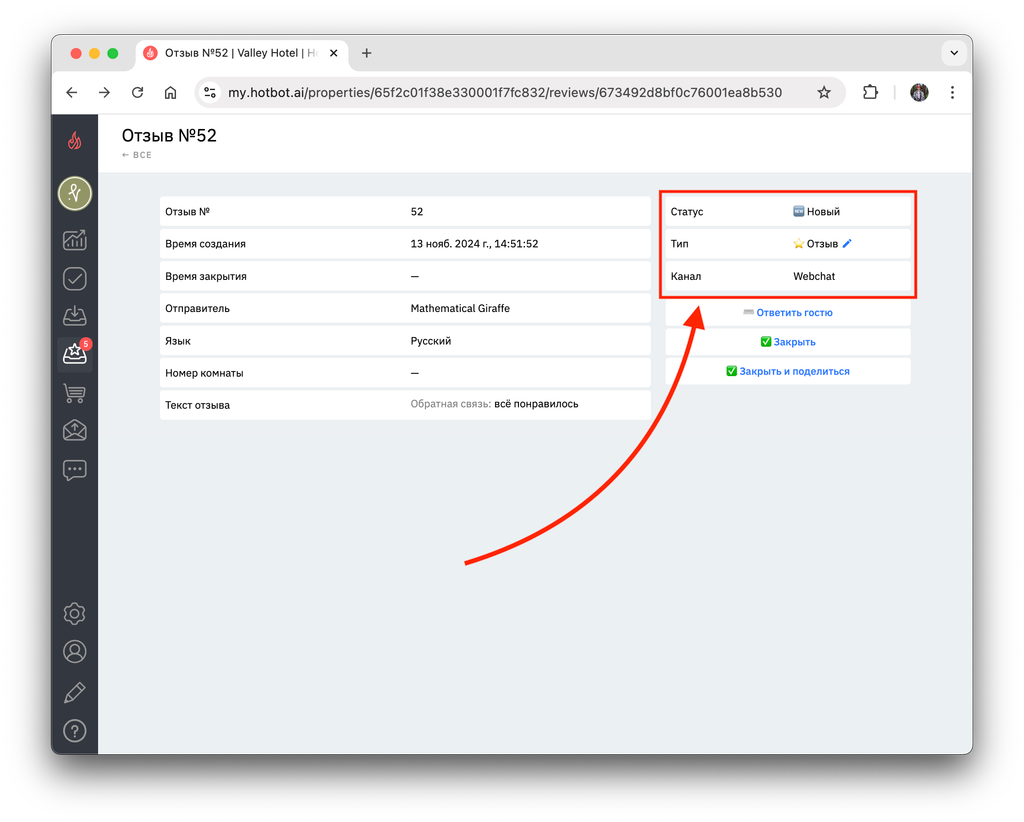Click the Текст отзыва label

[197, 405]
